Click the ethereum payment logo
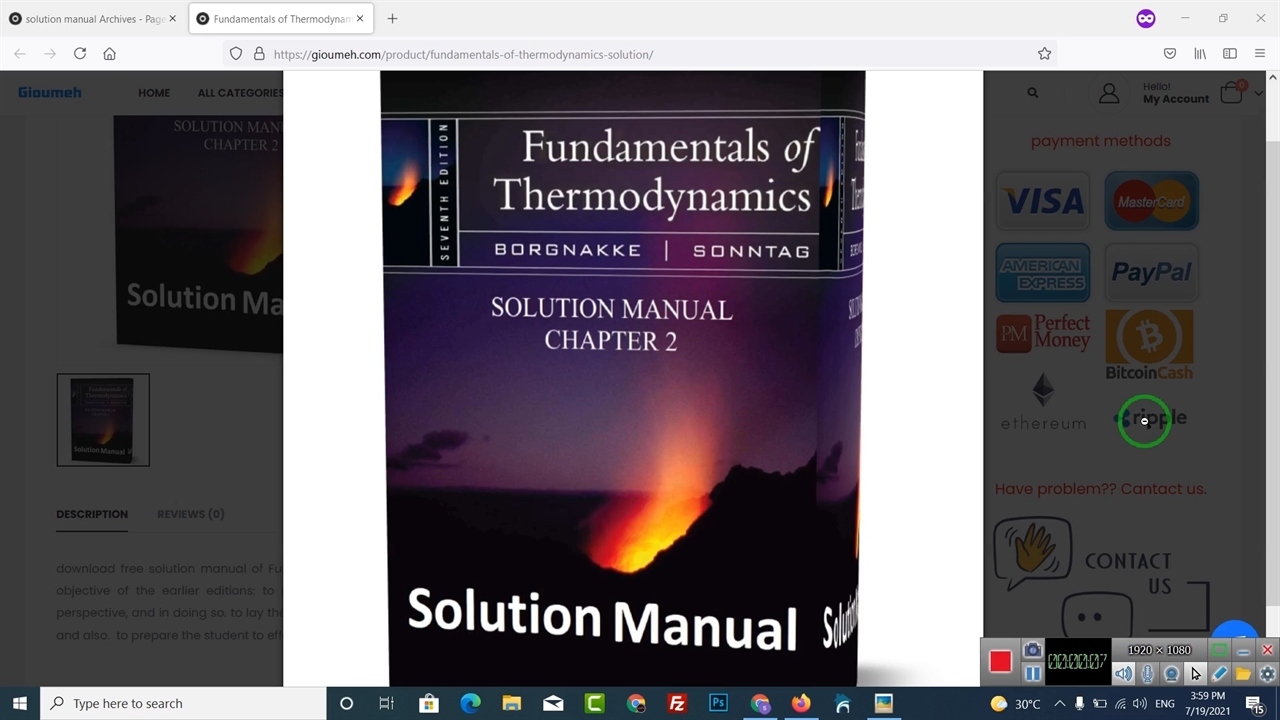 click(1043, 402)
